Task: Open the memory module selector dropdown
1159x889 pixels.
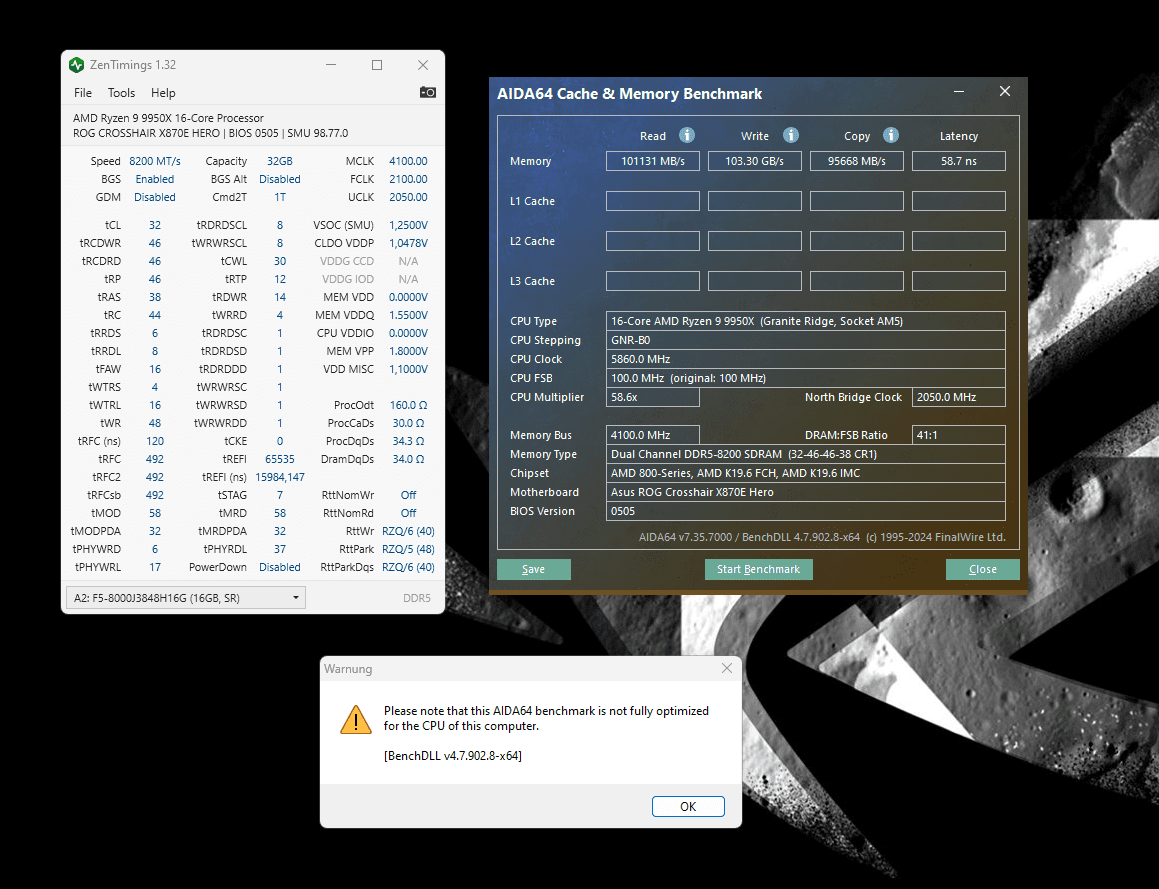Action: coord(186,598)
